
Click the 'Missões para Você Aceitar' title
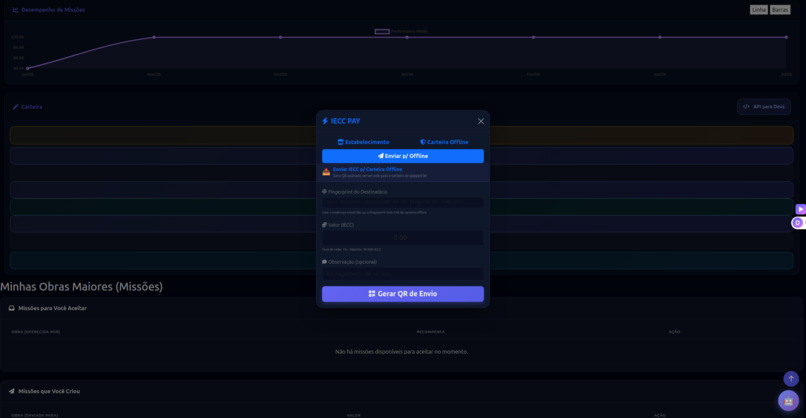(x=52, y=308)
